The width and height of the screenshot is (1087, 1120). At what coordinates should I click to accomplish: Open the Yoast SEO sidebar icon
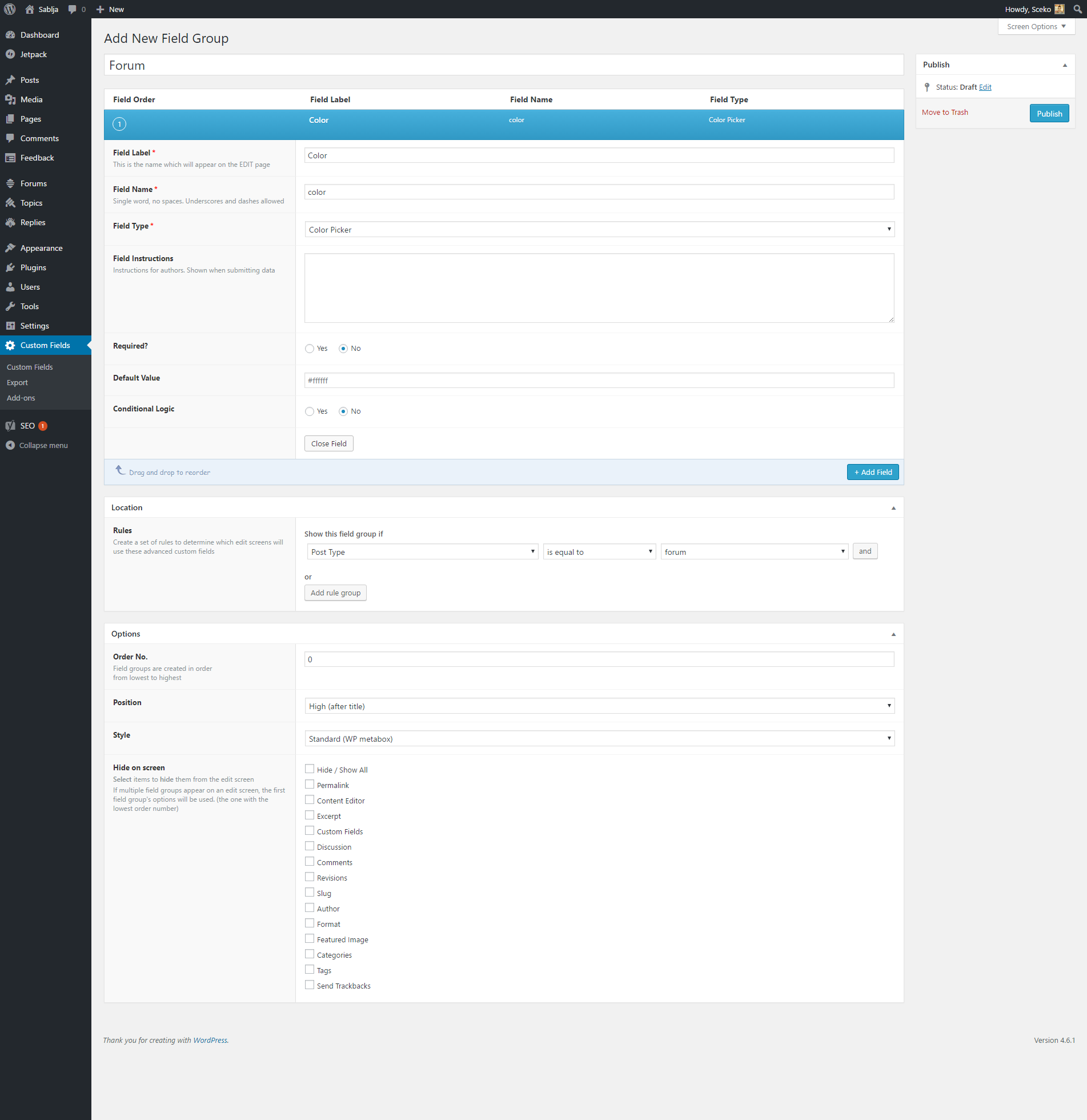point(10,426)
